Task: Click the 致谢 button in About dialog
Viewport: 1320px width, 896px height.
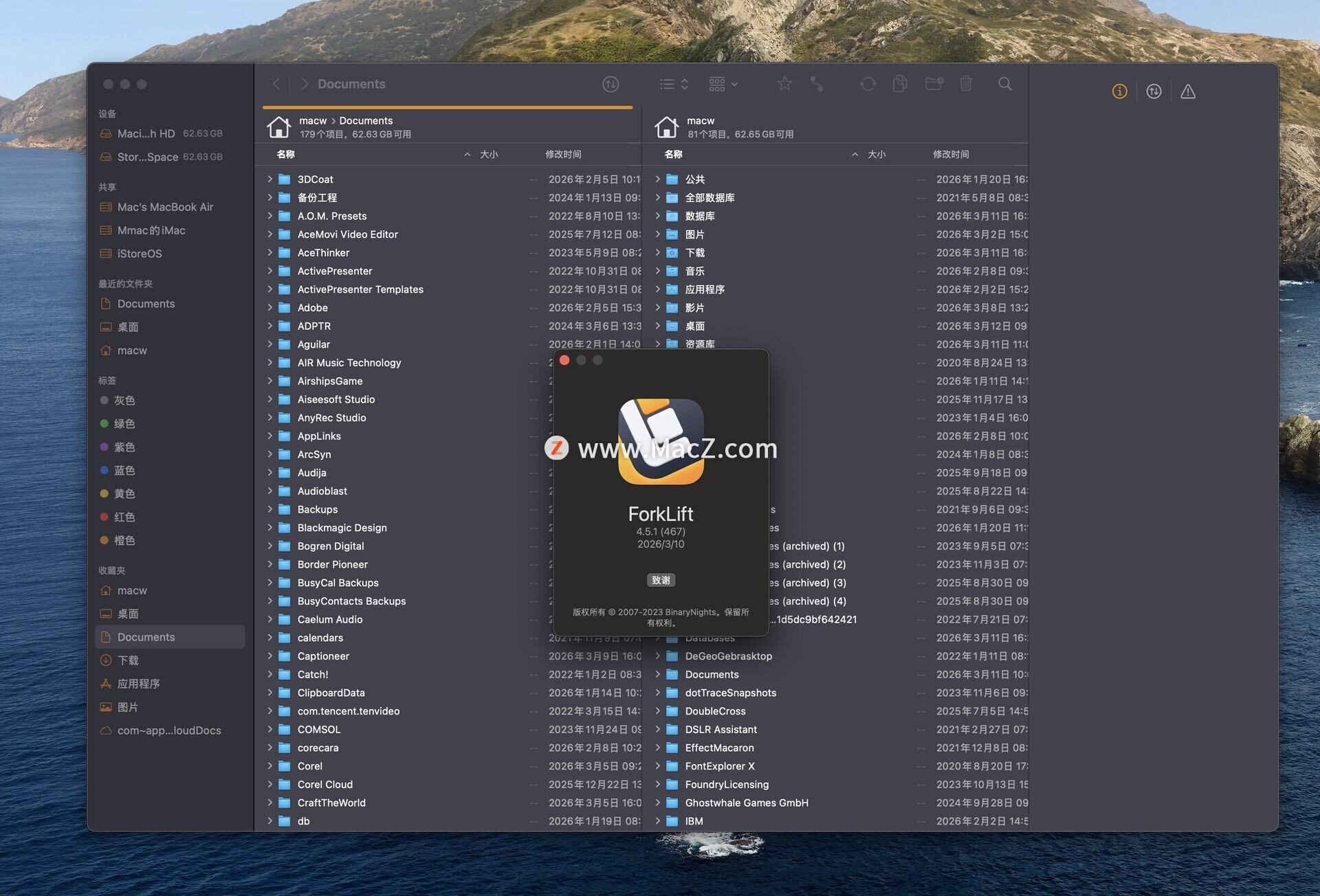Action: [661, 580]
